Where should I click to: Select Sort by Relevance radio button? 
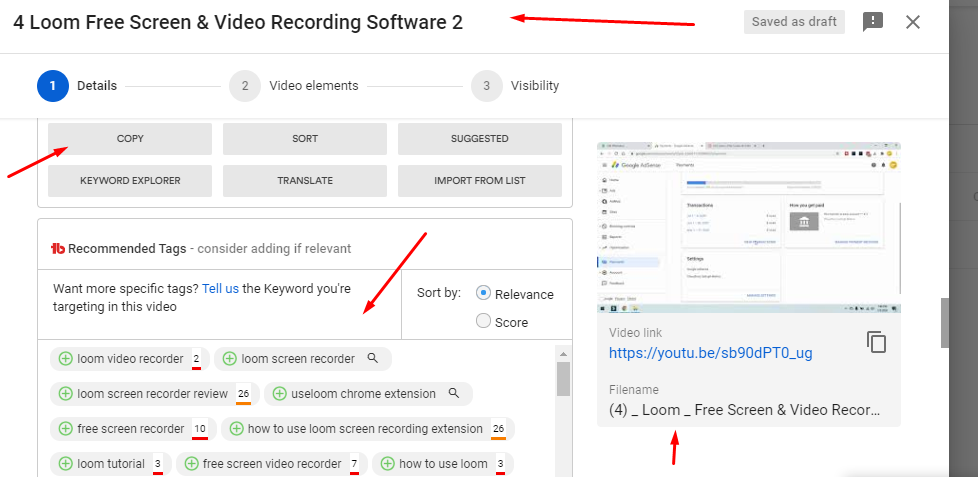pyautogui.click(x=483, y=293)
